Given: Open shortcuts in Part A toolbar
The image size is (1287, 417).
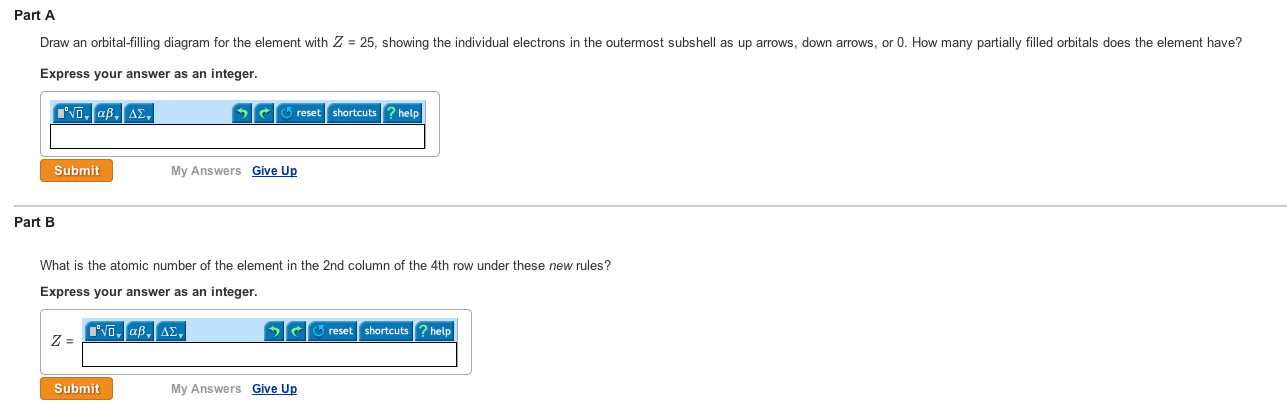Looking at the screenshot, I should (354, 113).
